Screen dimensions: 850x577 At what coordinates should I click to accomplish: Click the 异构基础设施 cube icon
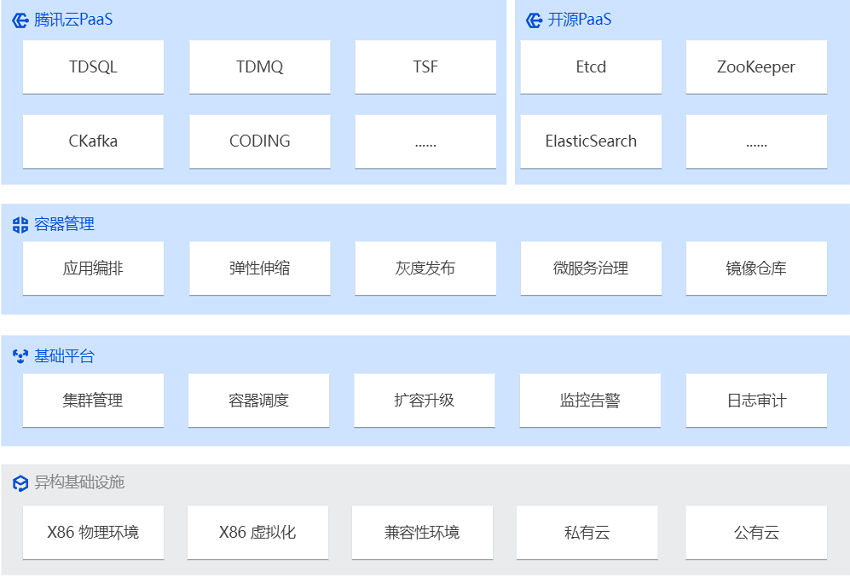point(20,483)
